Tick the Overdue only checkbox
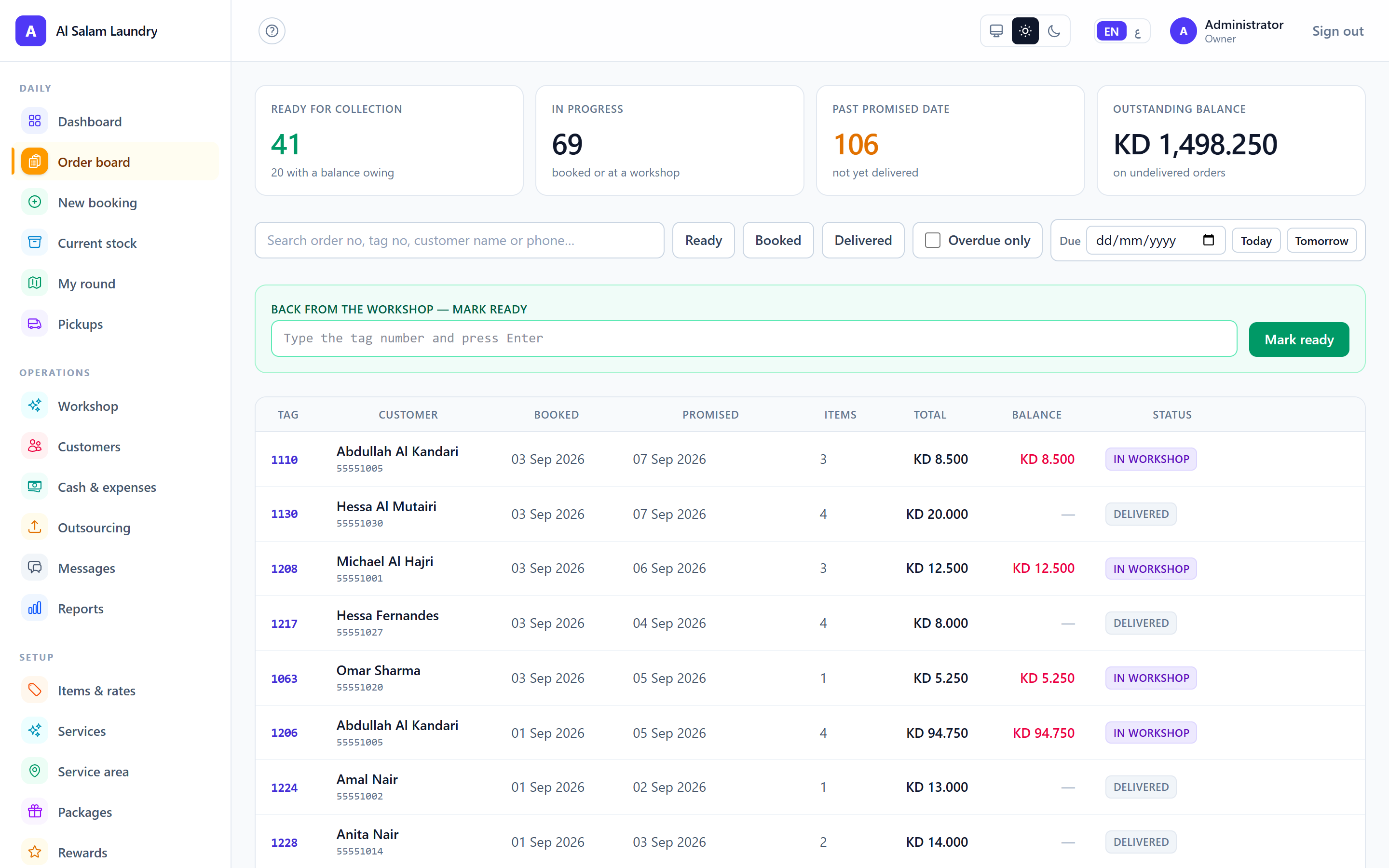This screenshot has height=868, width=1389. [x=933, y=240]
